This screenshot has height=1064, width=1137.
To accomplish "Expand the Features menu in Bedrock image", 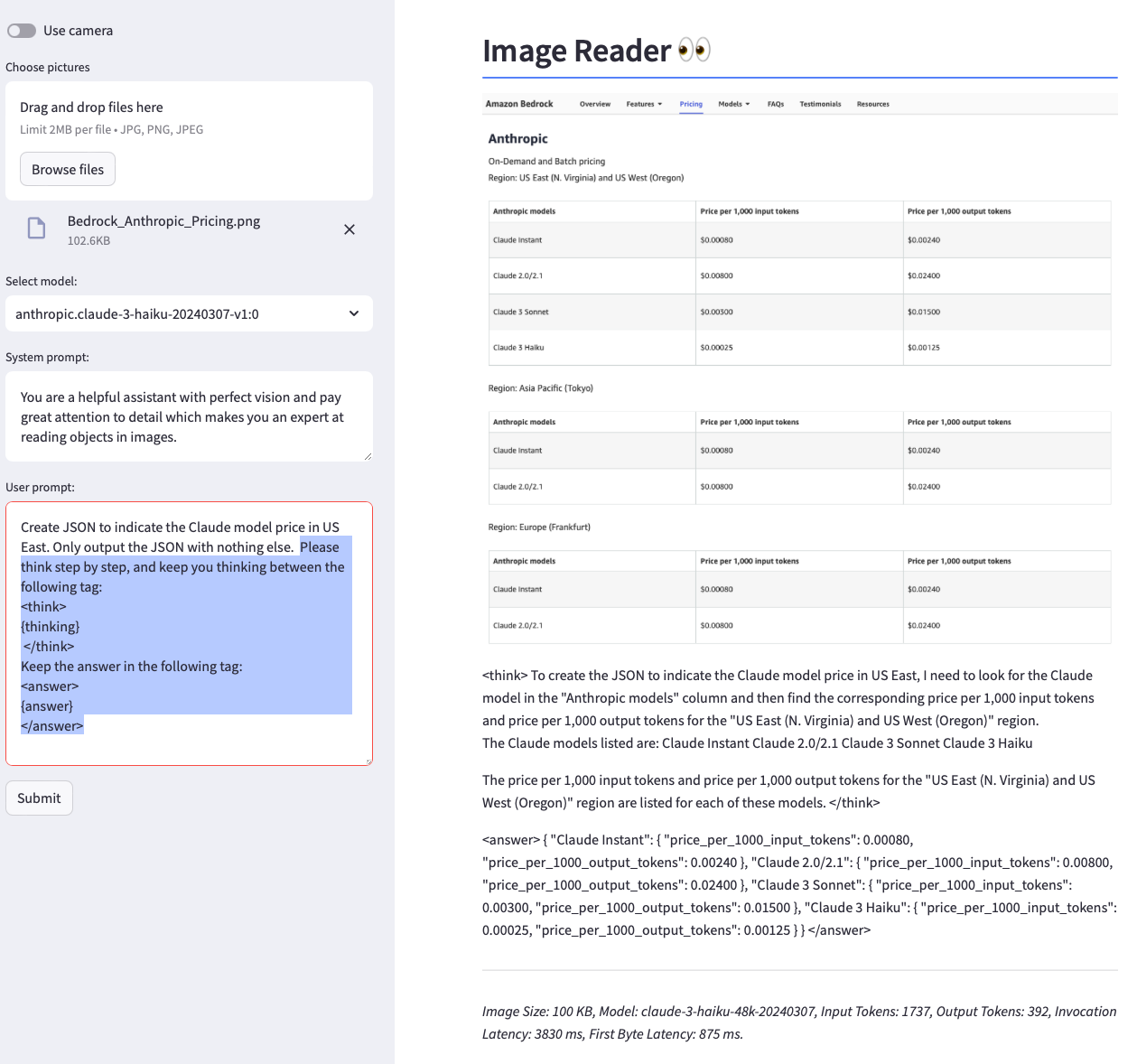I will pyautogui.click(x=644, y=104).
